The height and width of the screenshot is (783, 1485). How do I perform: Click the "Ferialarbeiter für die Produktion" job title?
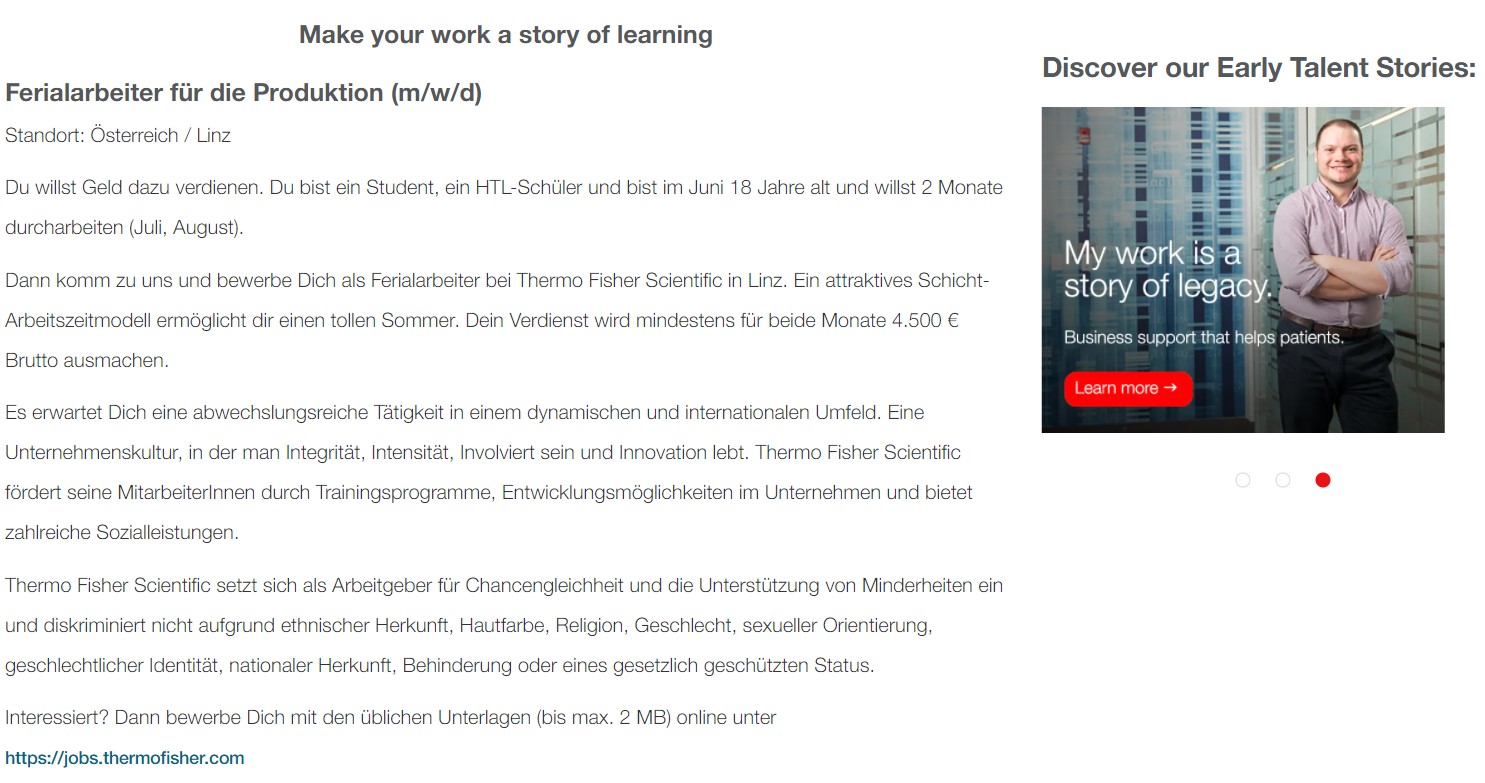click(243, 93)
